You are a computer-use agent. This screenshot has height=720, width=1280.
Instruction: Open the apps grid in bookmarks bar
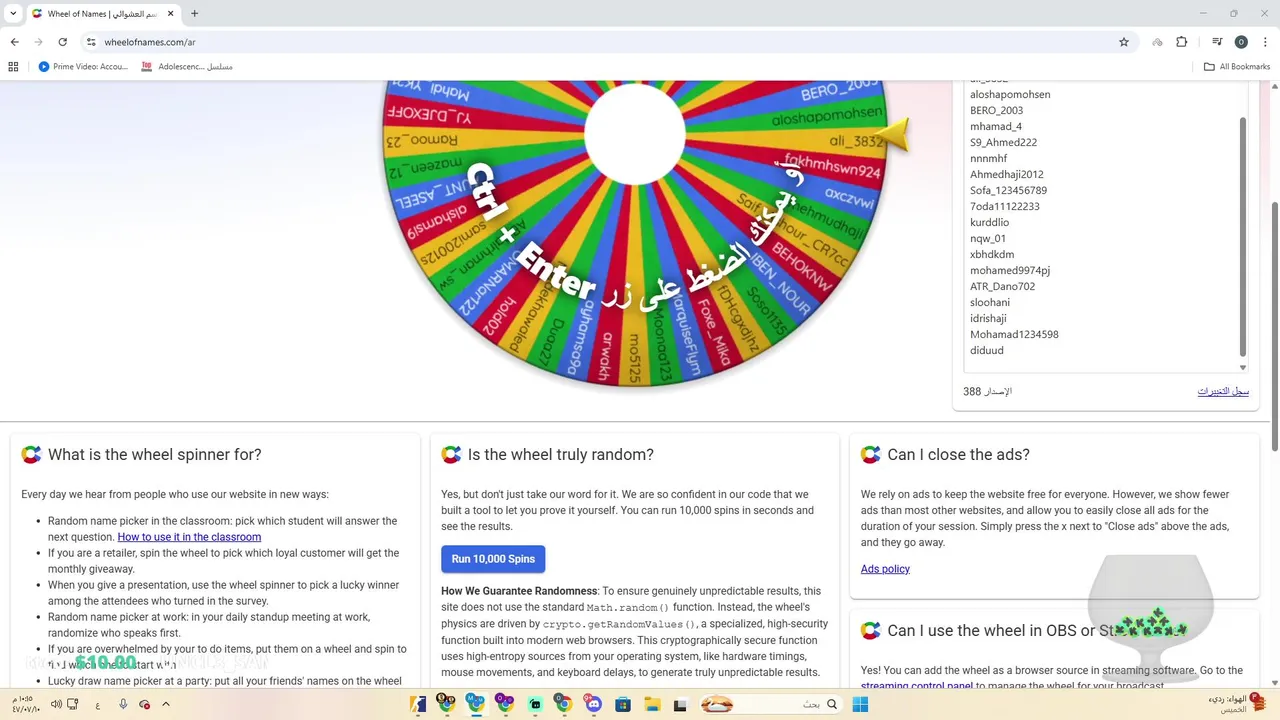click(13, 67)
